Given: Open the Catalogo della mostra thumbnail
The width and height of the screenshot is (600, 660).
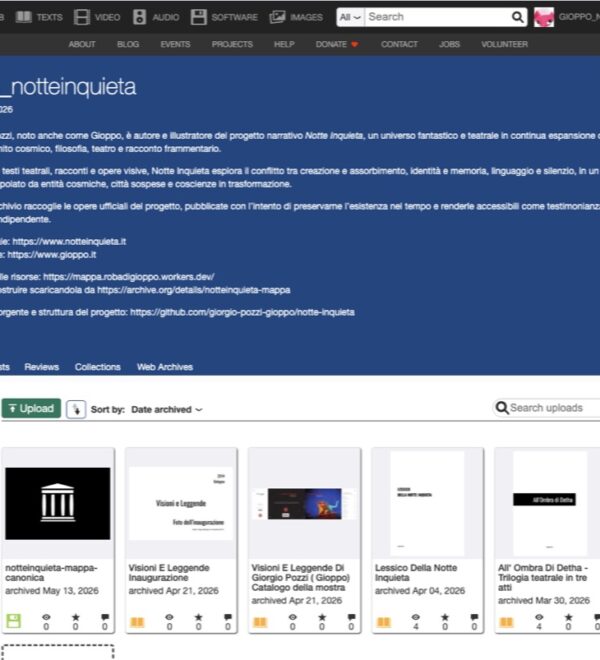Looking at the screenshot, I should tap(304, 504).
